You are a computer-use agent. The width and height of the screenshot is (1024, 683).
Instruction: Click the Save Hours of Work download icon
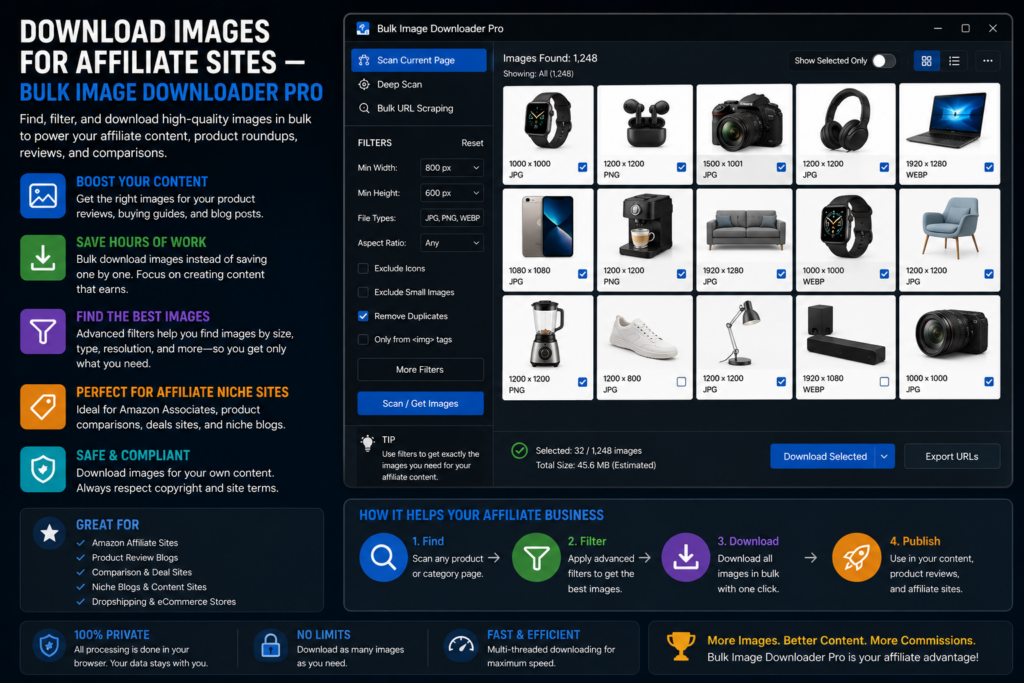click(x=43, y=258)
